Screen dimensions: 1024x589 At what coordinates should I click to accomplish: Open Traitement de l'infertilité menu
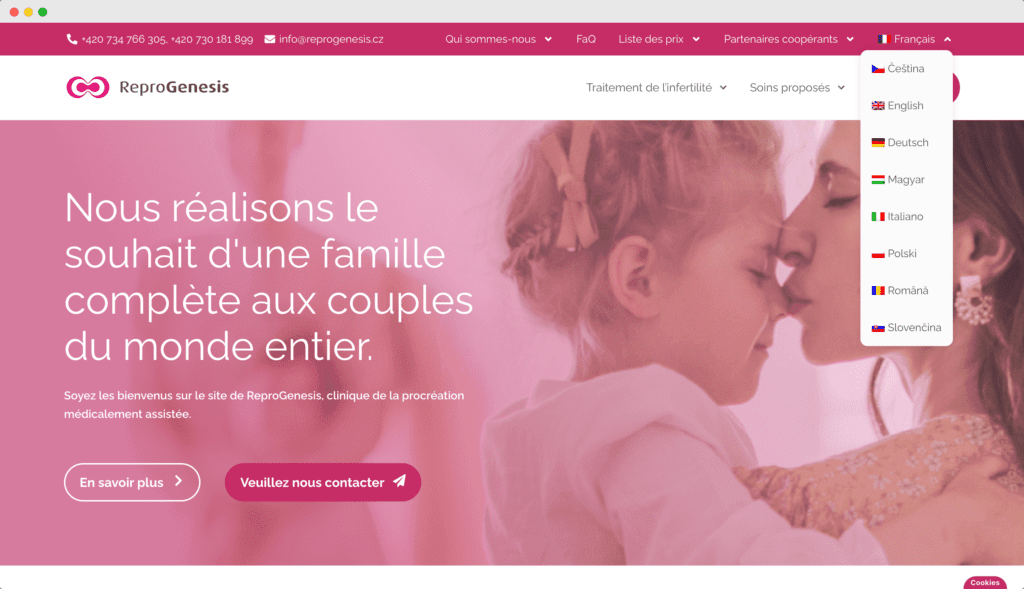[x=656, y=88]
